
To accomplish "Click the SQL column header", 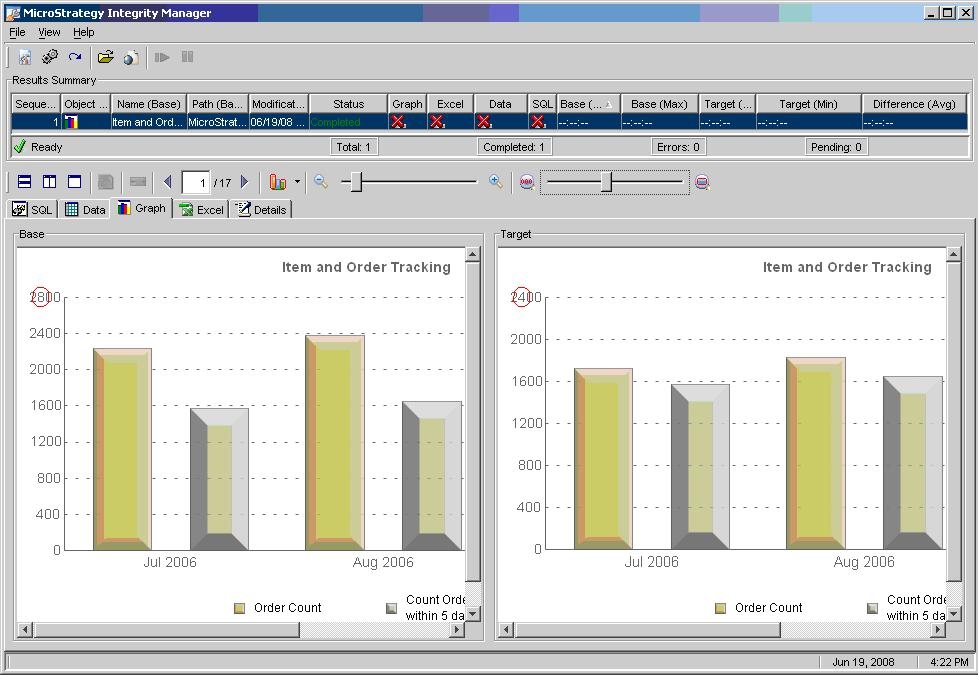I will click(x=542, y=104).
